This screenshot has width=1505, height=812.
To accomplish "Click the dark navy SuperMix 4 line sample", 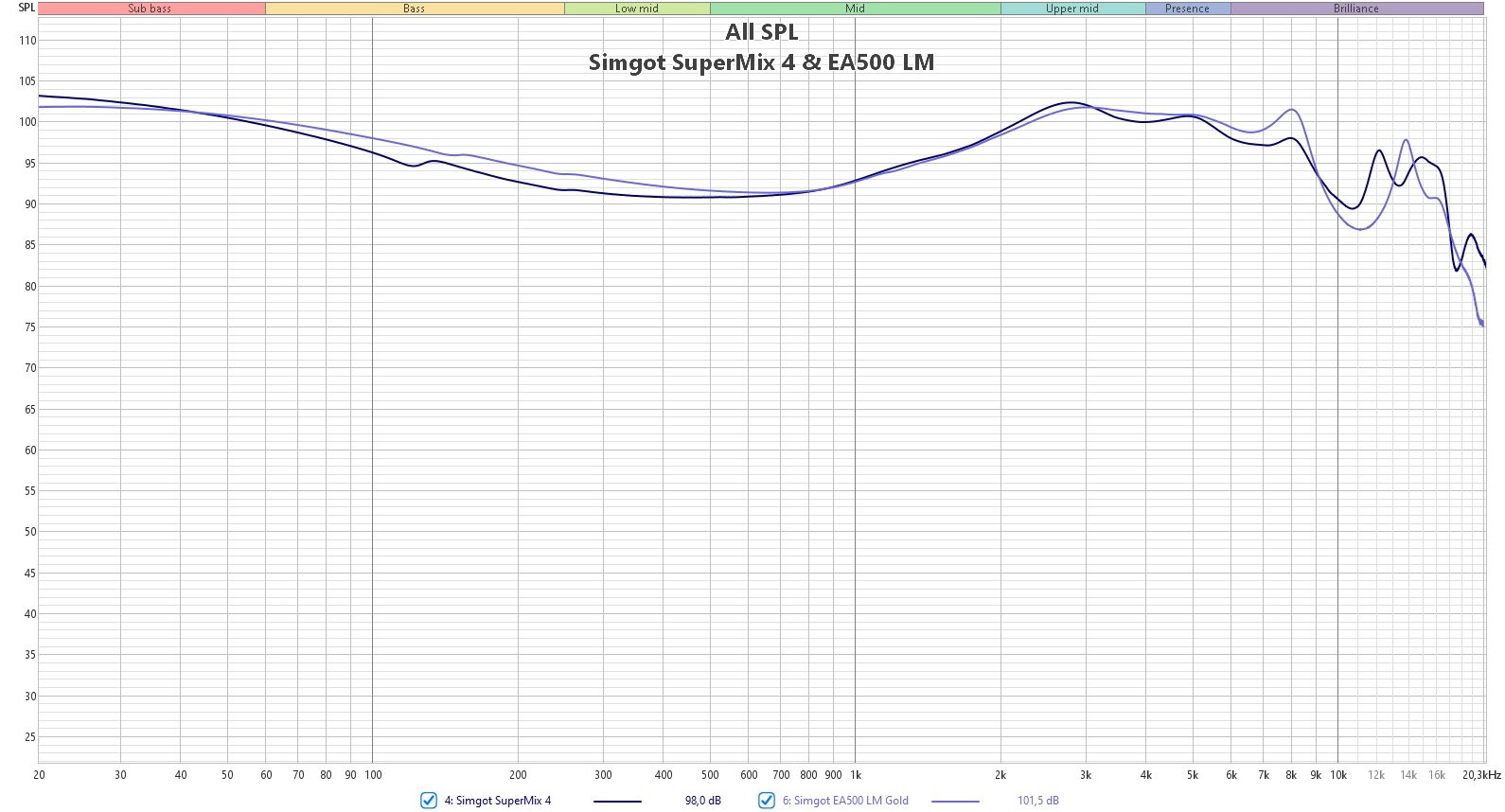I will pyautogui.click(x=617, y=801).
